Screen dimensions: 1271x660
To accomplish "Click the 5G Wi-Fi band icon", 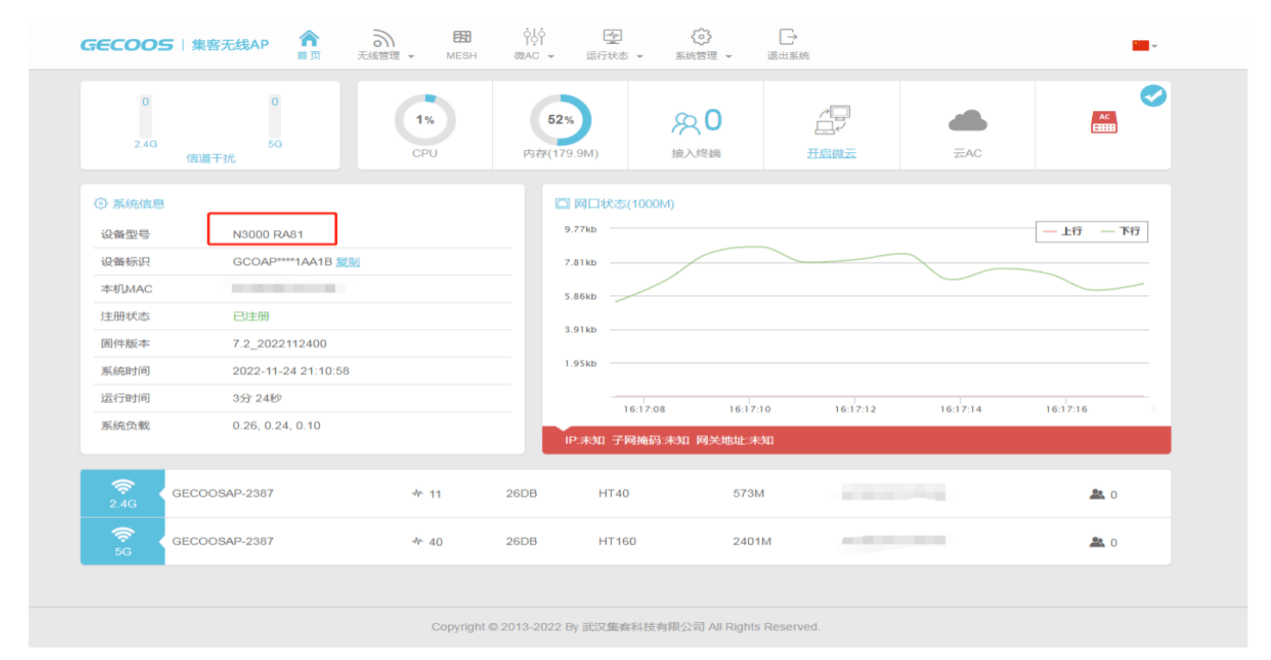I will point(122,541).
